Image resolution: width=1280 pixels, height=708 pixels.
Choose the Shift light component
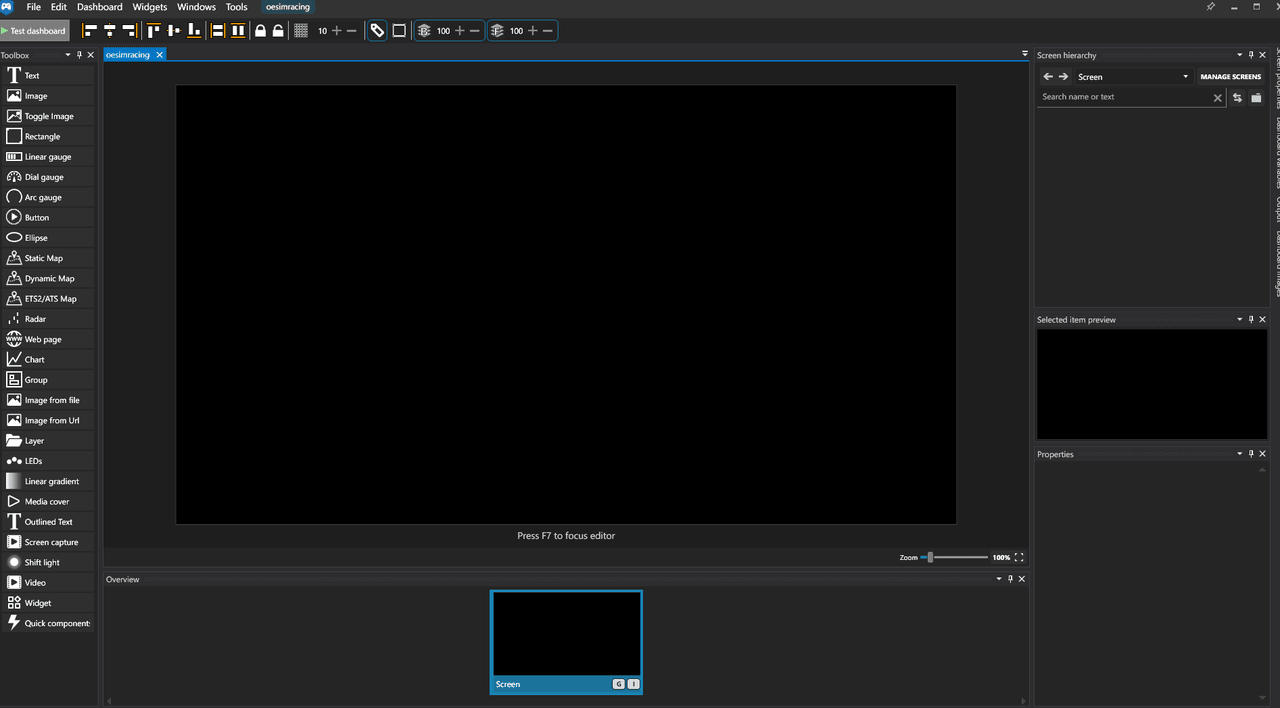tap(47, 562)
